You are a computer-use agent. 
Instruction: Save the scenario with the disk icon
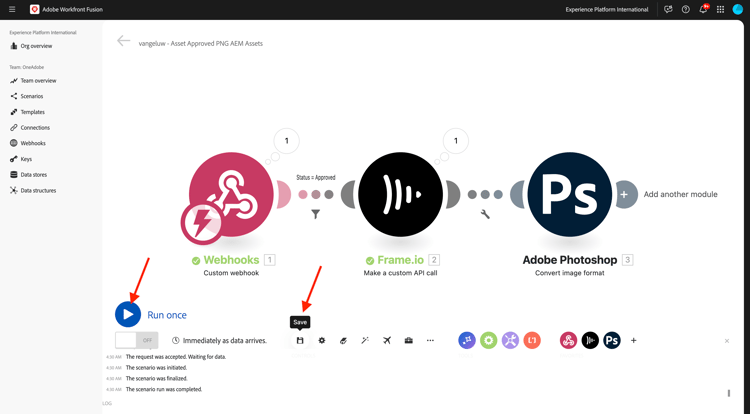pyautogui.click(x=300, y=340)
